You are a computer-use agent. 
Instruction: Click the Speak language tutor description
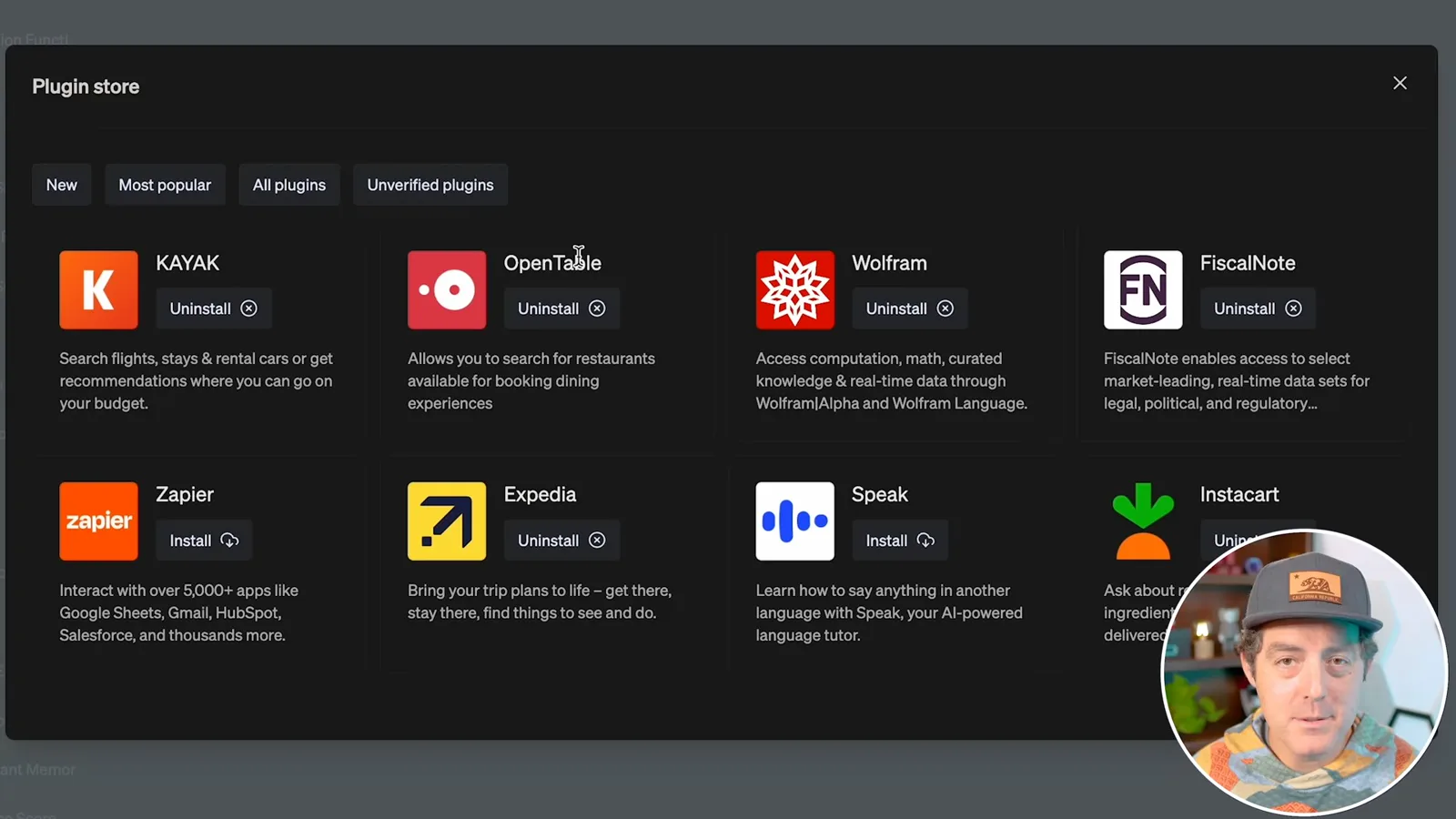point(889,613)
